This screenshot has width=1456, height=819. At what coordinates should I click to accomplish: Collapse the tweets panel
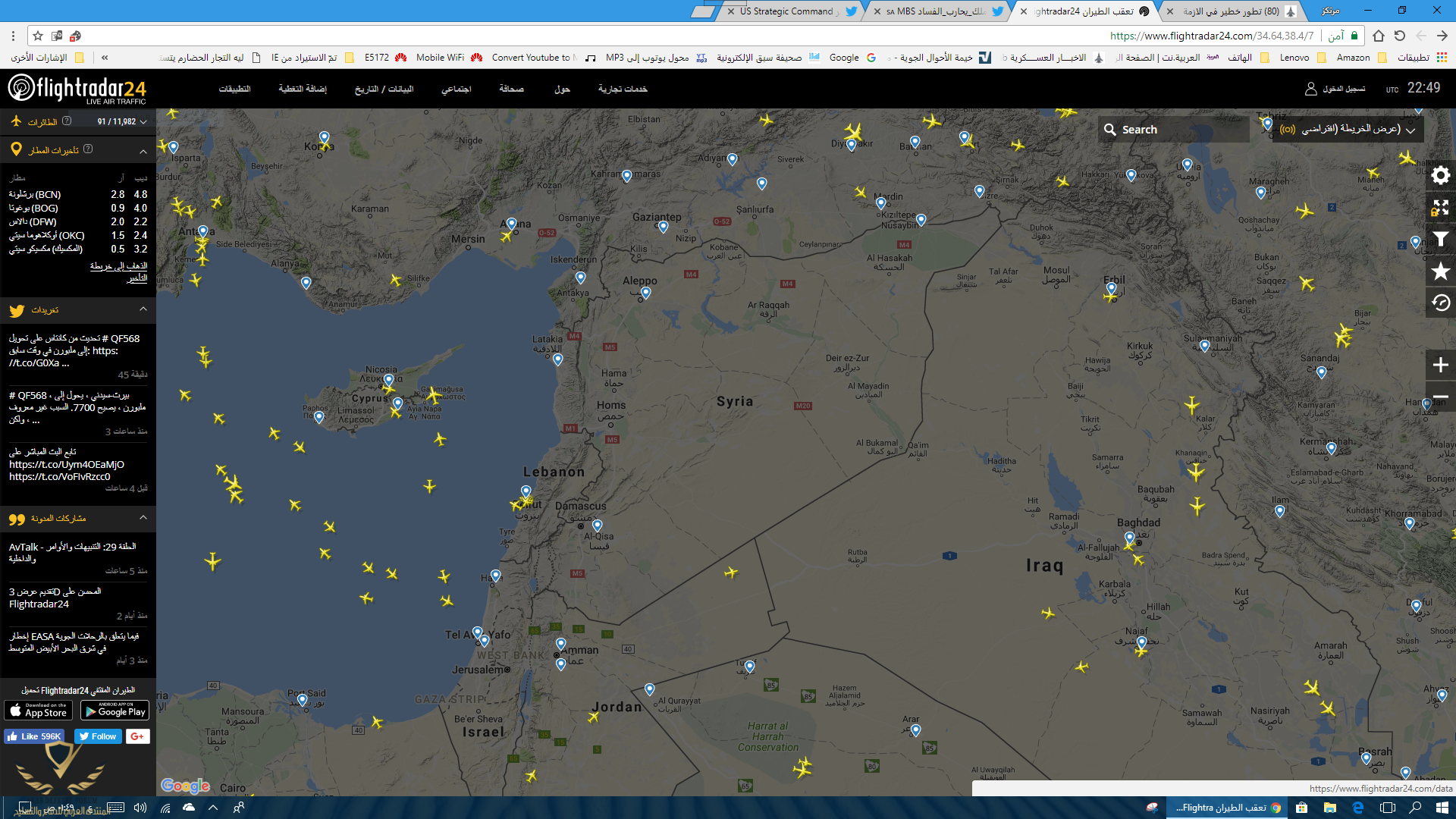pos(143,309)
